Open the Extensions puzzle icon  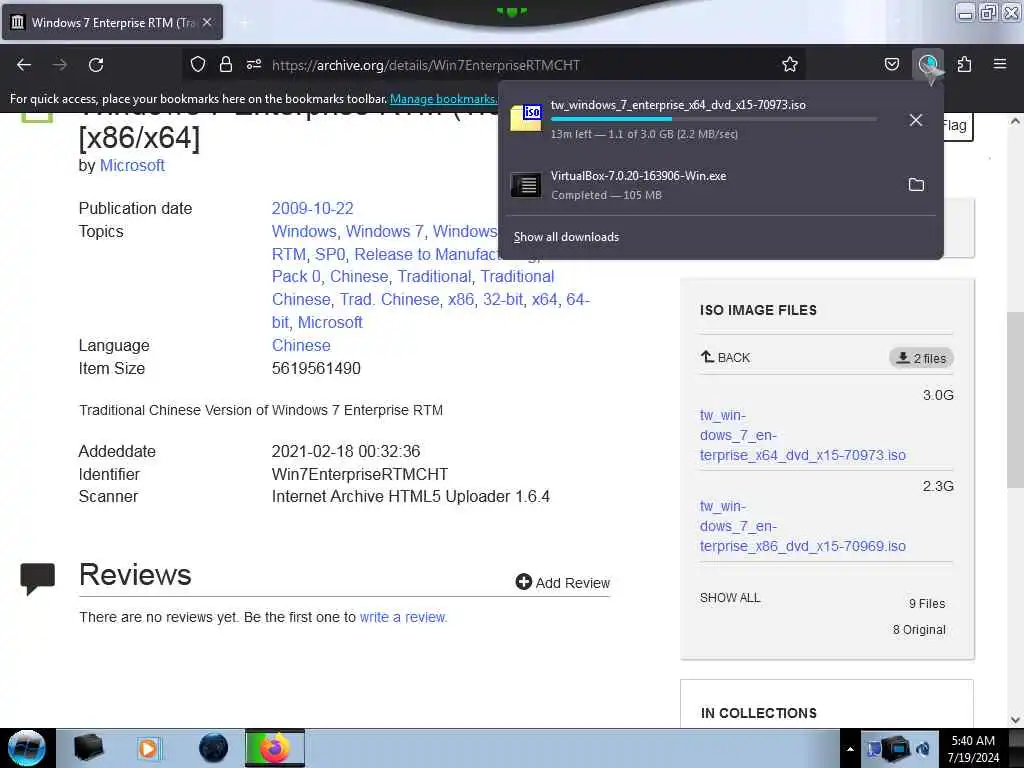coord(964,64)
